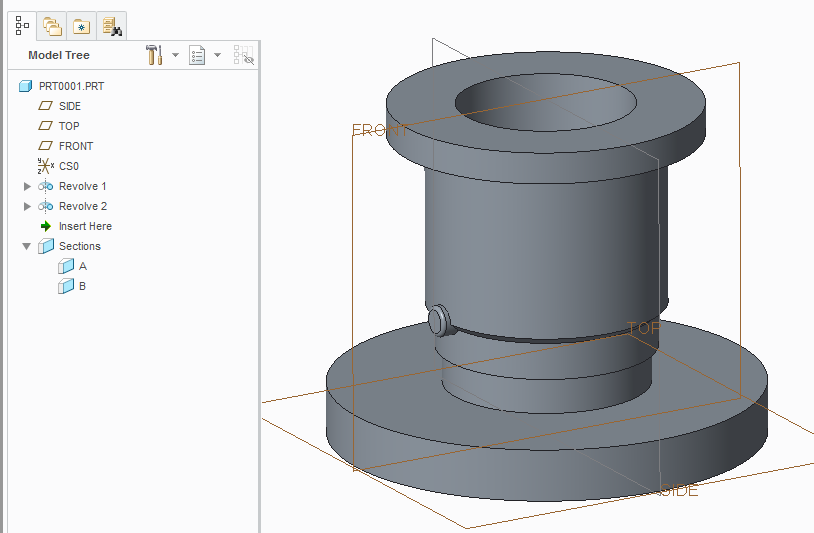Open the settings dropdown arrow beside hammer icon
Viewport: 814px width, 533px height.
pos(175,55)
